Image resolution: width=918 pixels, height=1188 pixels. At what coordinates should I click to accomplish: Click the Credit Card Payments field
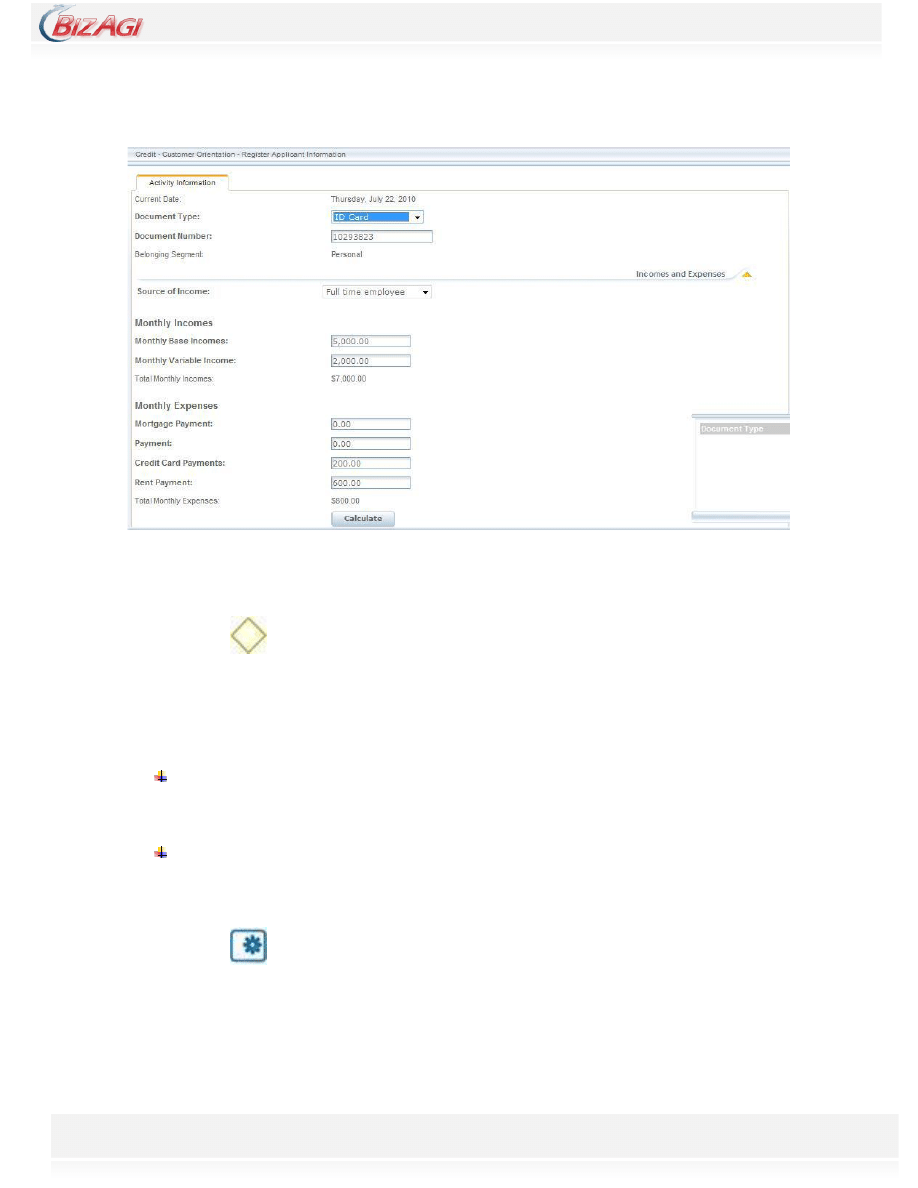coord(370,463)
